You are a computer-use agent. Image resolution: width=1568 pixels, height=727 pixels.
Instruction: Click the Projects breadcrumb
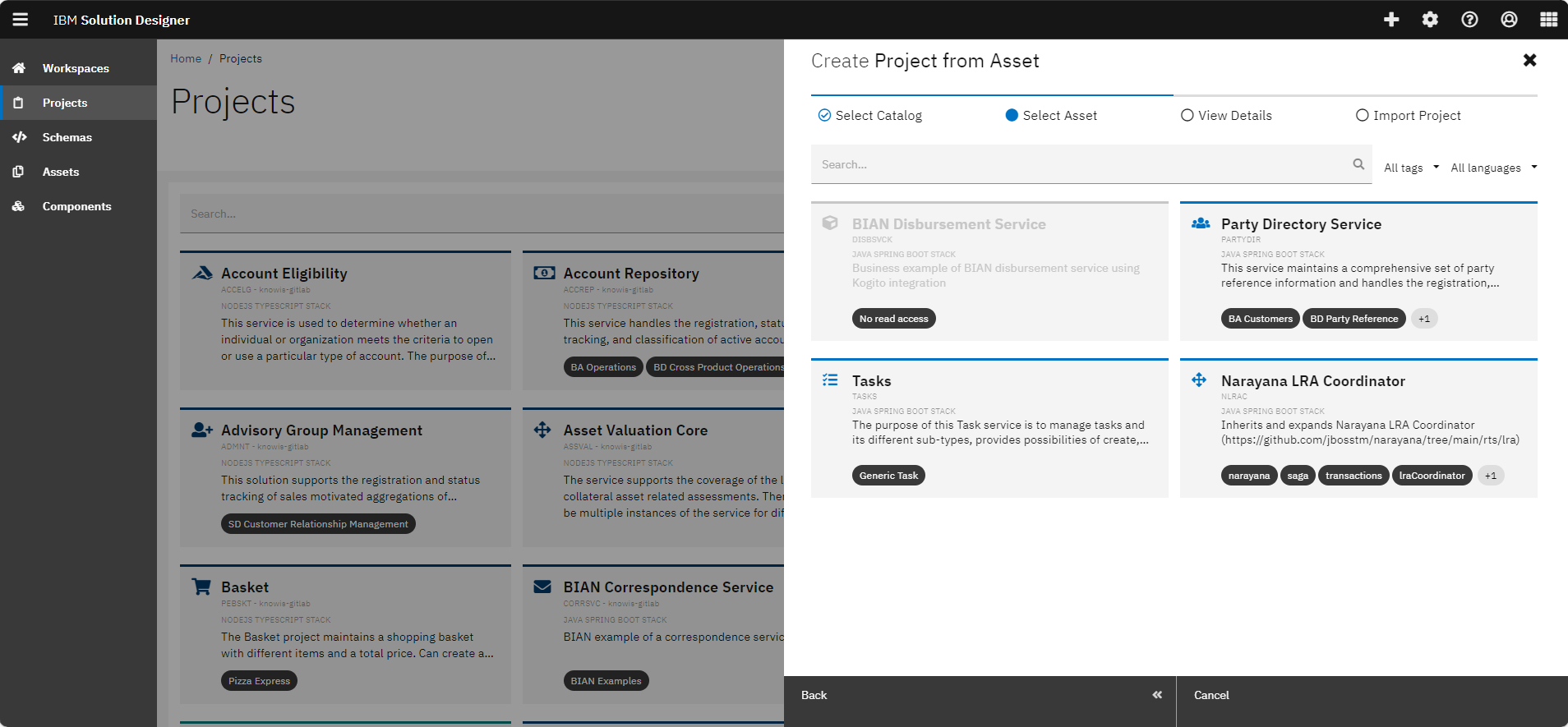coord(241,58)
